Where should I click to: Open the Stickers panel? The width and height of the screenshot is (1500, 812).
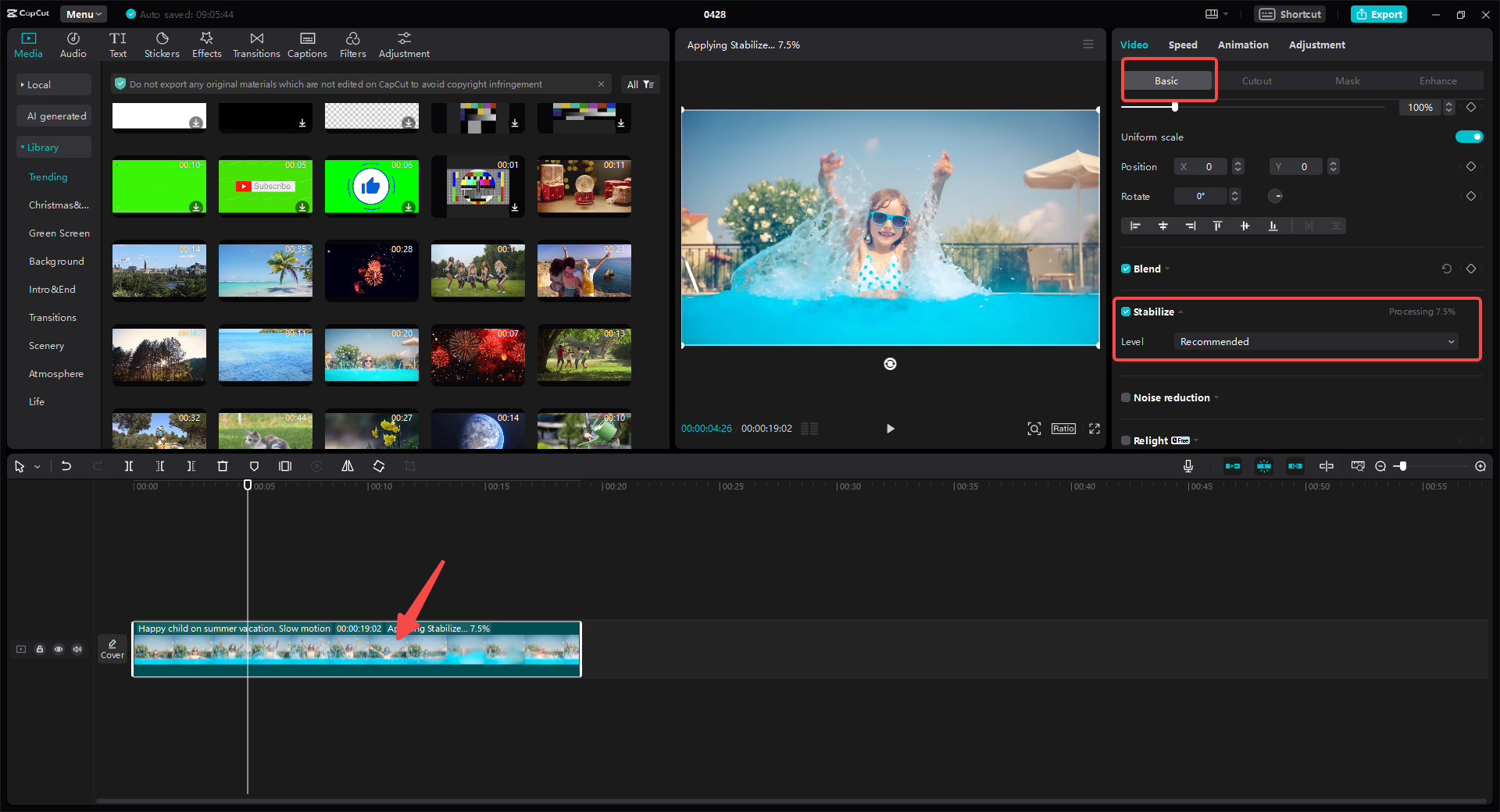162,44
